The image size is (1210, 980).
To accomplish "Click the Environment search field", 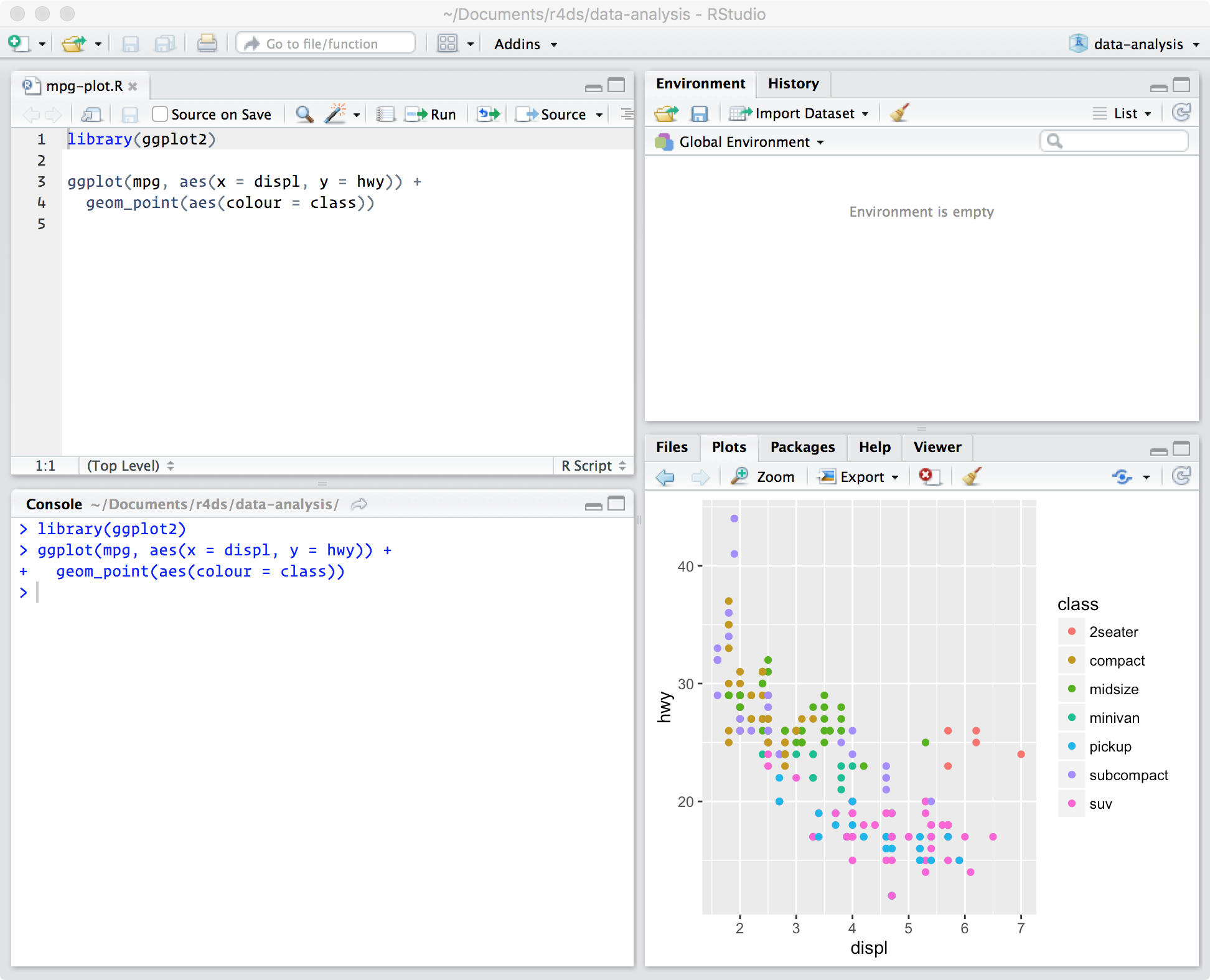I will [1114, 141].
